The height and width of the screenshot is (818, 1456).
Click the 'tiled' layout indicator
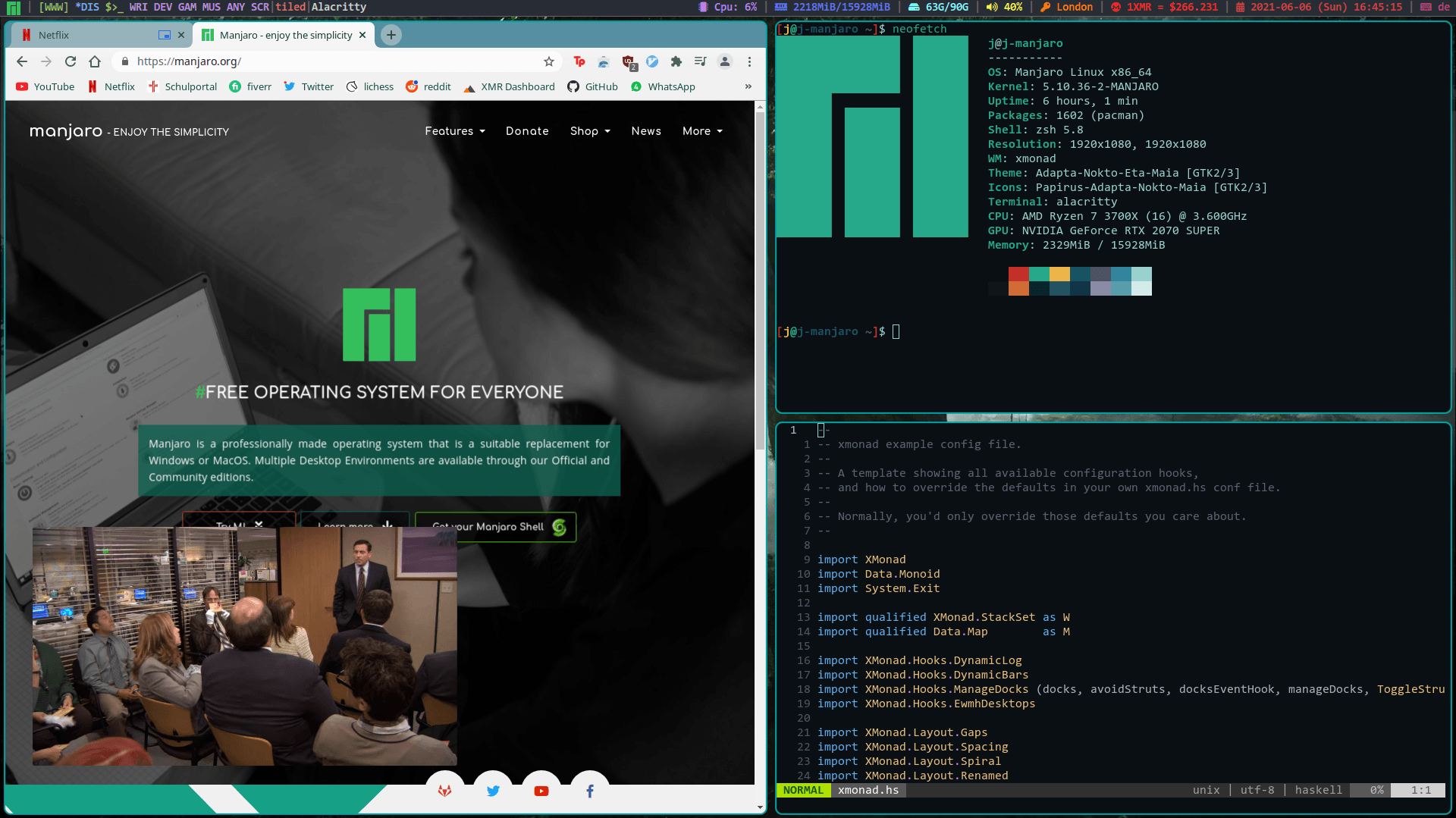290,7
